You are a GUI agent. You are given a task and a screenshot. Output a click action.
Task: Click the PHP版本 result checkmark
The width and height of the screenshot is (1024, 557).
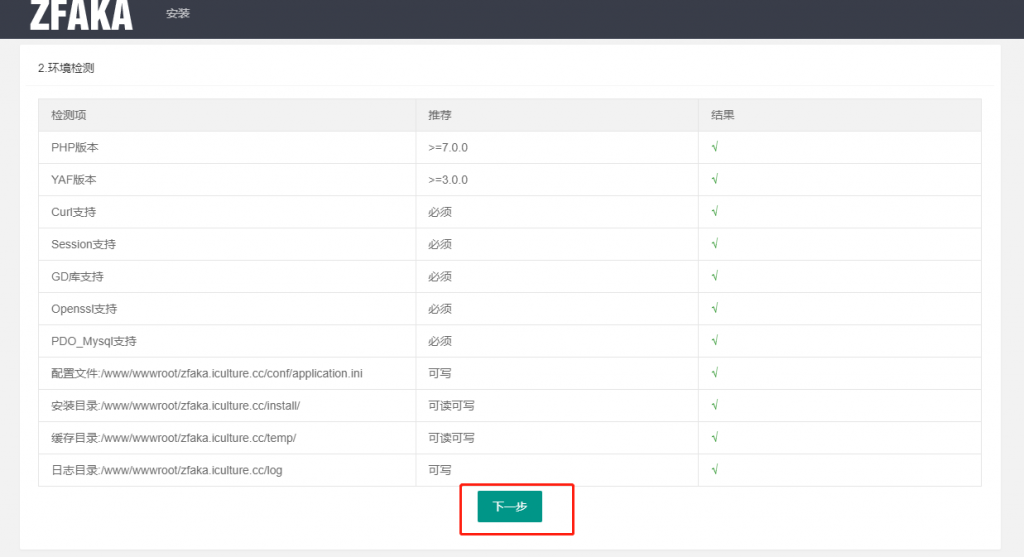point(715,147)
